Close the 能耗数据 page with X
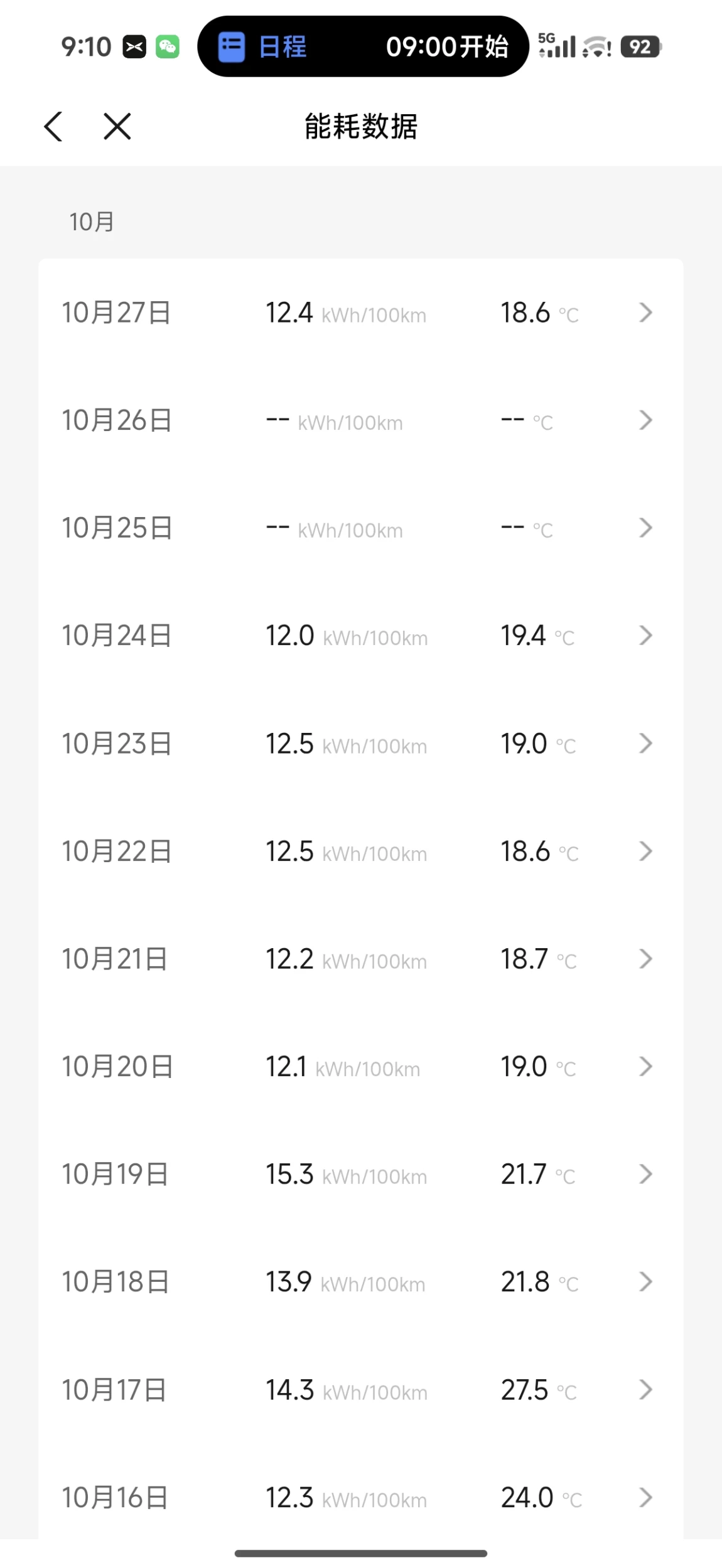The width and height of the screenshot is (722, 1568). coord(117,126)
